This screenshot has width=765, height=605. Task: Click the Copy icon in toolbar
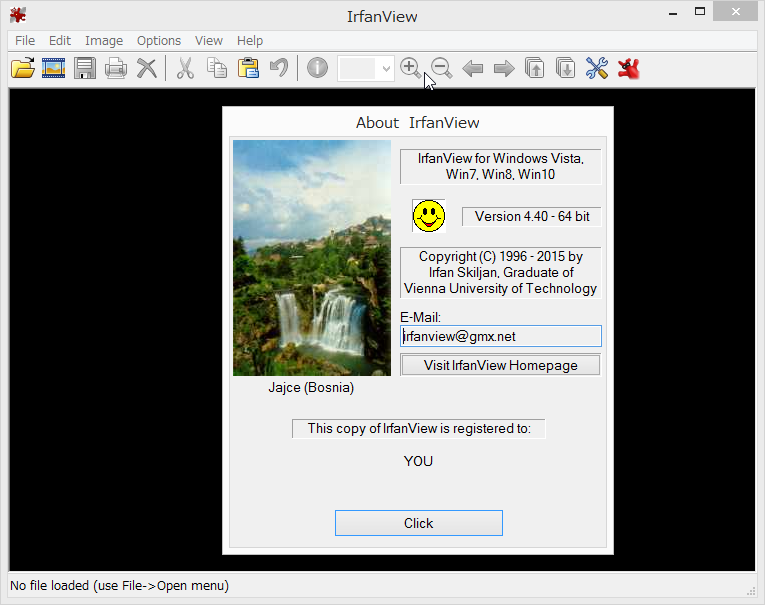pyautogui.click(x=217, y=68)
